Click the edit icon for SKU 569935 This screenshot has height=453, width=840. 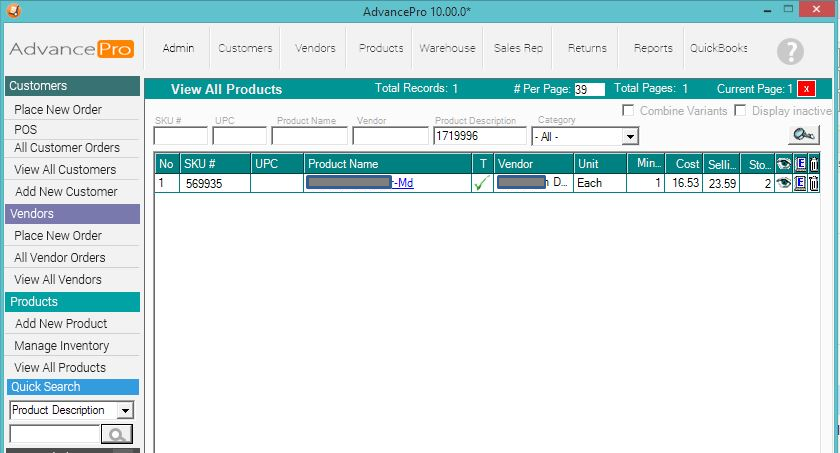tap(800, 183)
